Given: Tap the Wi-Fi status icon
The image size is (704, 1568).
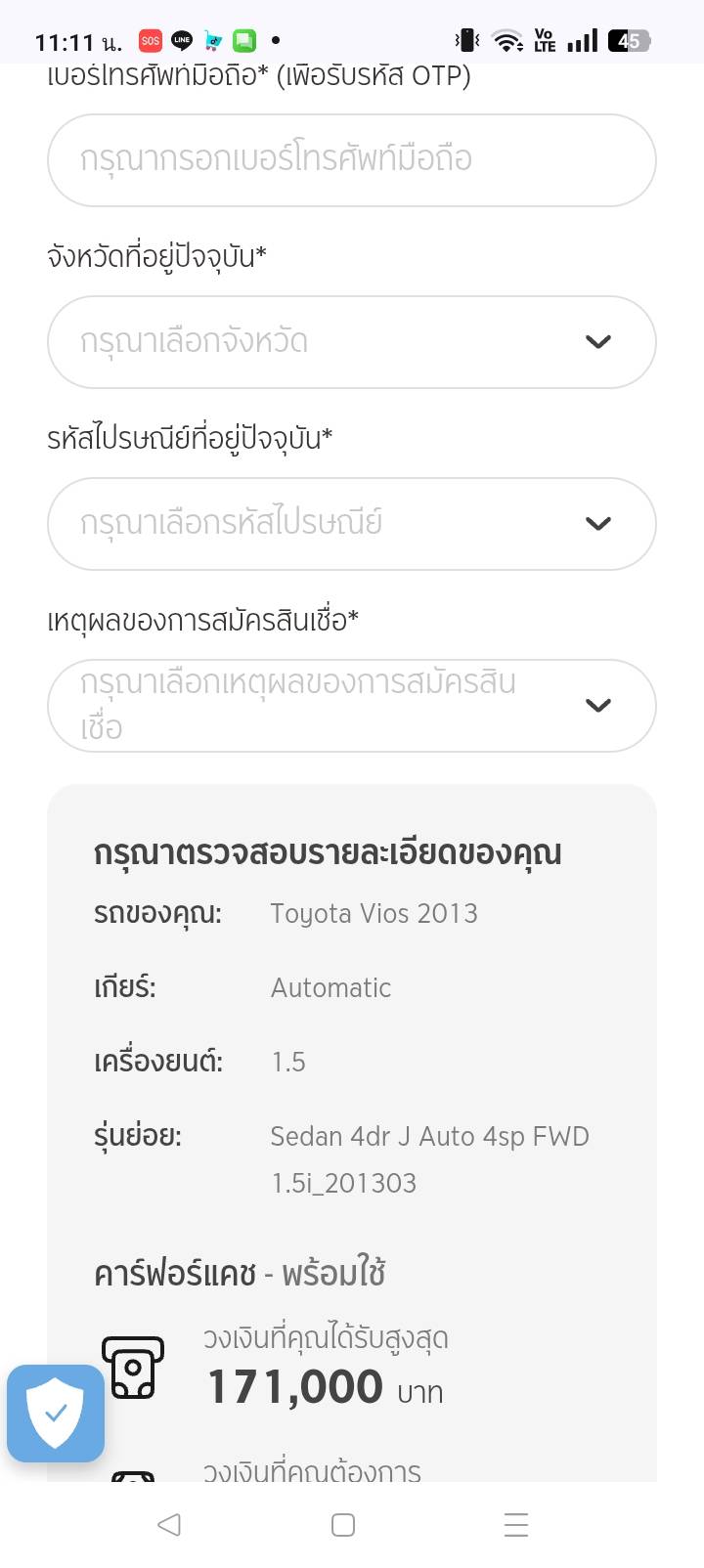Looking at the screenshot, I should 506,41.
